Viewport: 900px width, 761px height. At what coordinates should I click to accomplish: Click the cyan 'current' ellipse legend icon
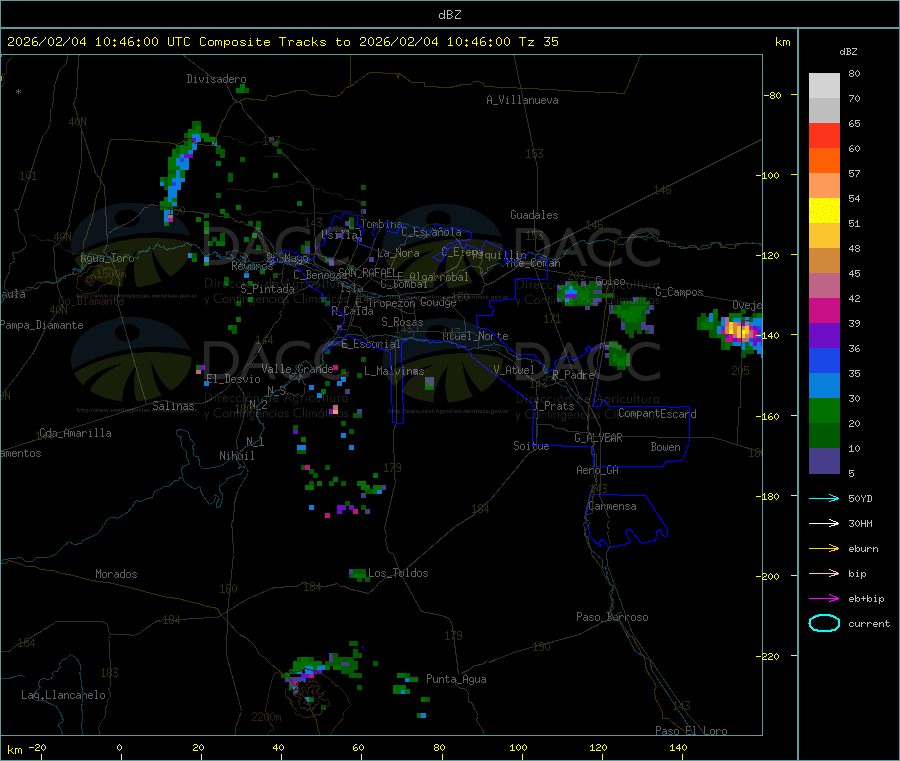(824, 623)
